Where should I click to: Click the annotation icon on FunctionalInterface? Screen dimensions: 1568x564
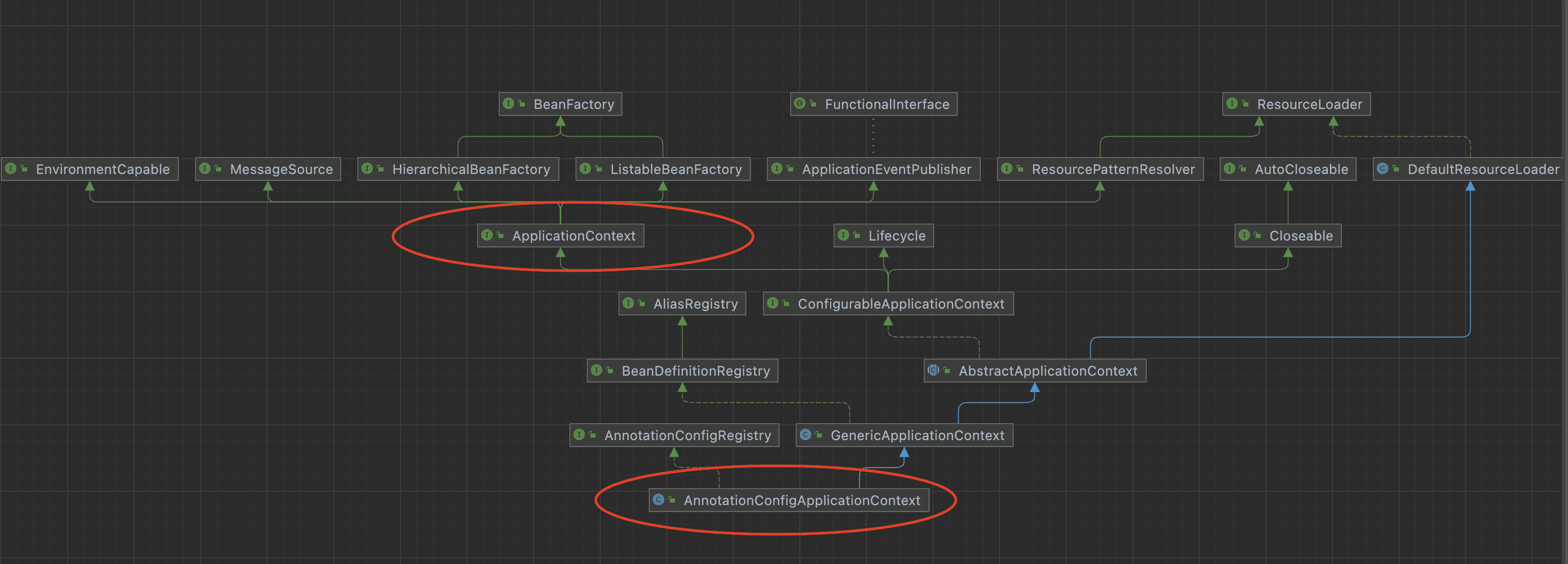[x=799, y=103]
